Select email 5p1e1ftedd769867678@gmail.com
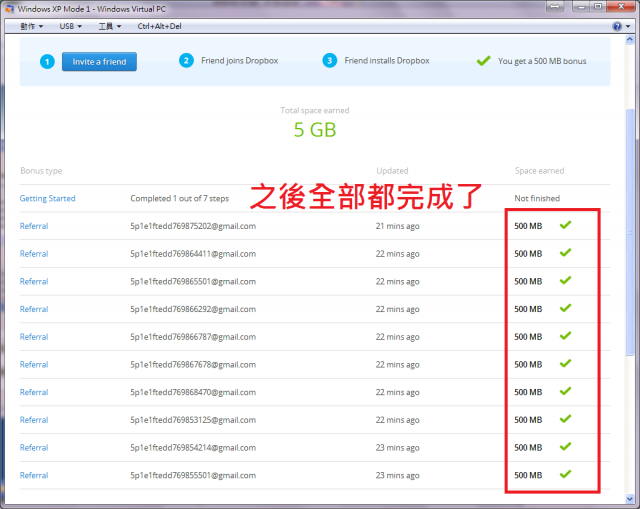The height and width of the screenshot is (509, 640). point(193,365)
